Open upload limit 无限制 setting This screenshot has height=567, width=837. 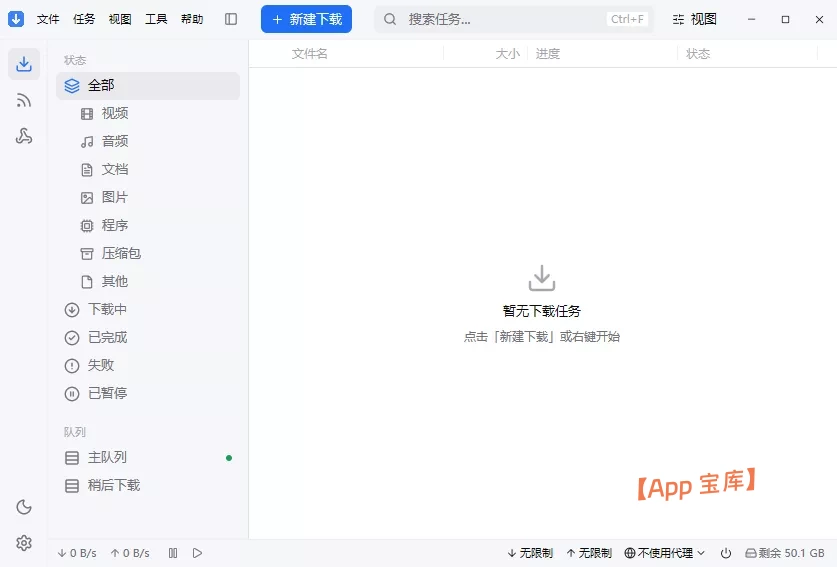coord(589,553)
